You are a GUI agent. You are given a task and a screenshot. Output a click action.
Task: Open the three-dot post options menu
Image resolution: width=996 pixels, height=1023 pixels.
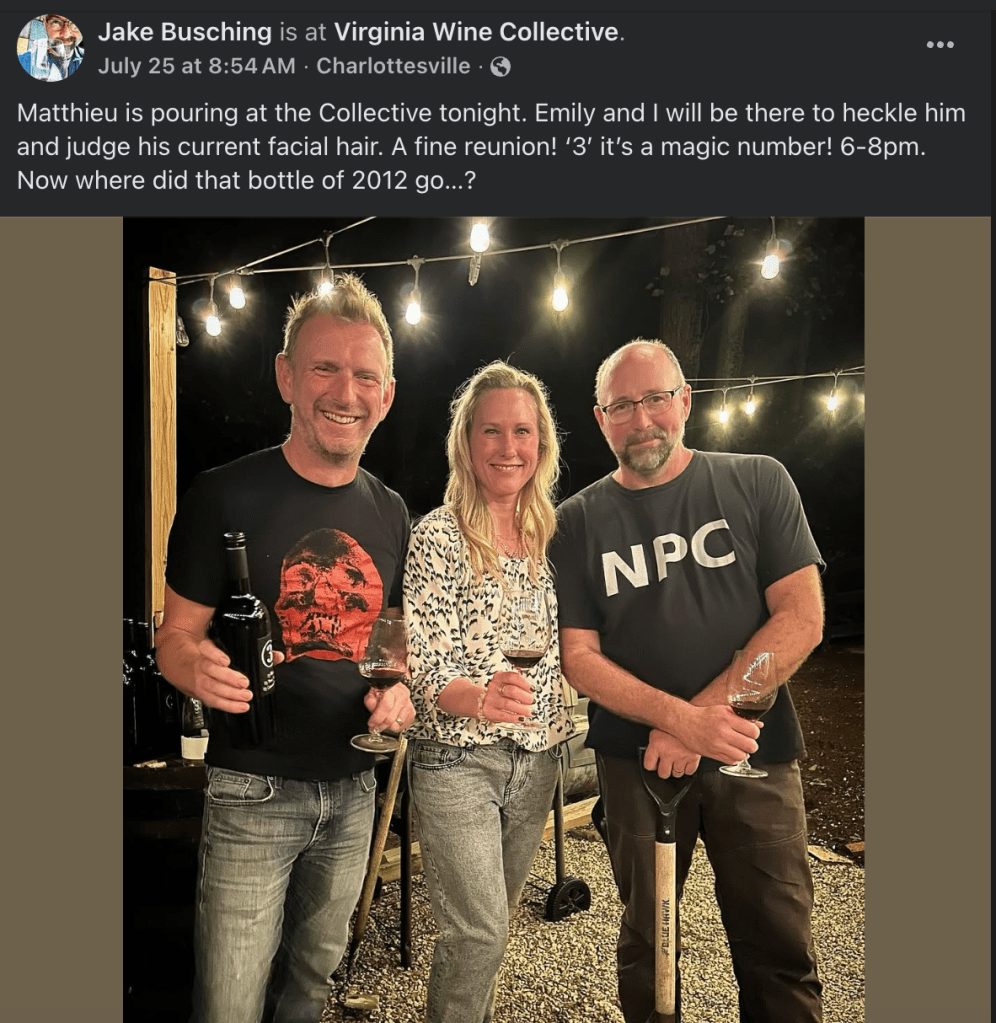click(939, 45)
